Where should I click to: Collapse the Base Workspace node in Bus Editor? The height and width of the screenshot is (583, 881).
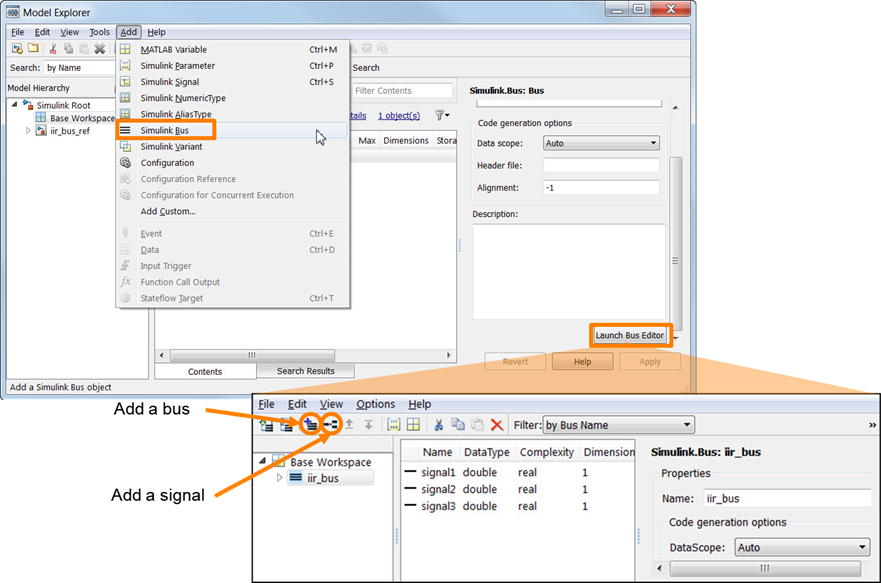(x=262, y=461)
